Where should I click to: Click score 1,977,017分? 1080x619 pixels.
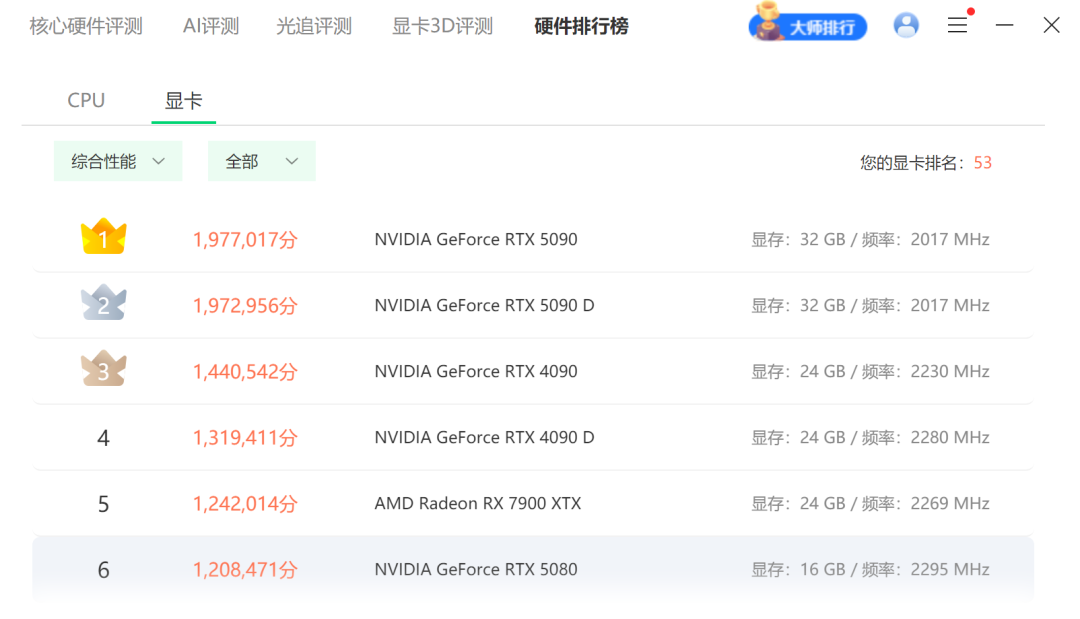(245, 240)
